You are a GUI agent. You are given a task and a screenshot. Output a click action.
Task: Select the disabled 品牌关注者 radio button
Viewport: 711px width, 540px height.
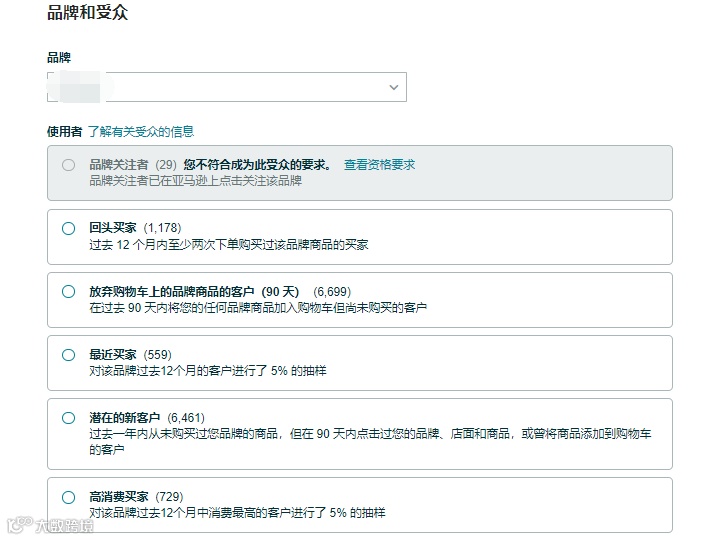[68, 165]
